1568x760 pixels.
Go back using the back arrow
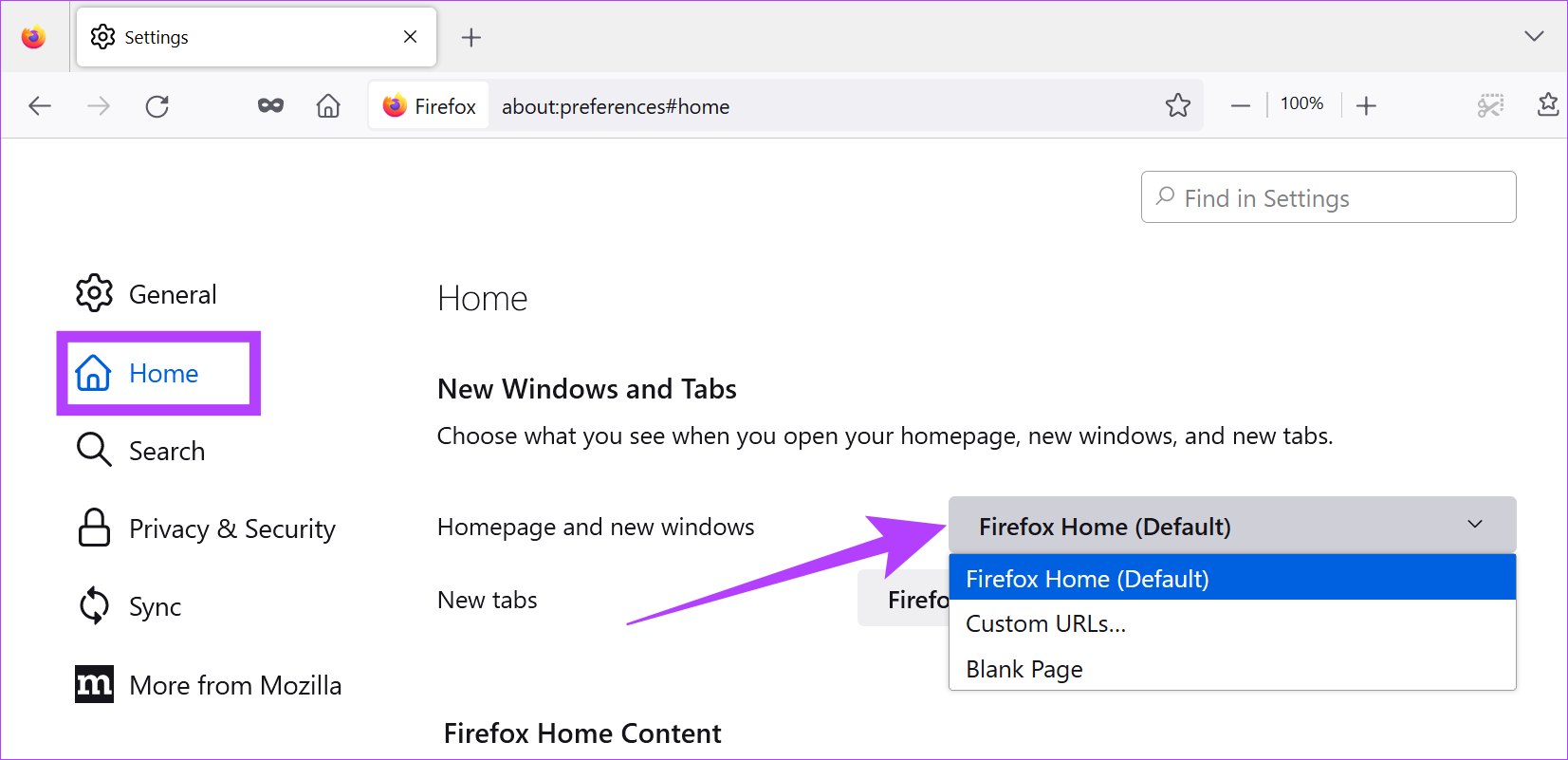point(40,106)
